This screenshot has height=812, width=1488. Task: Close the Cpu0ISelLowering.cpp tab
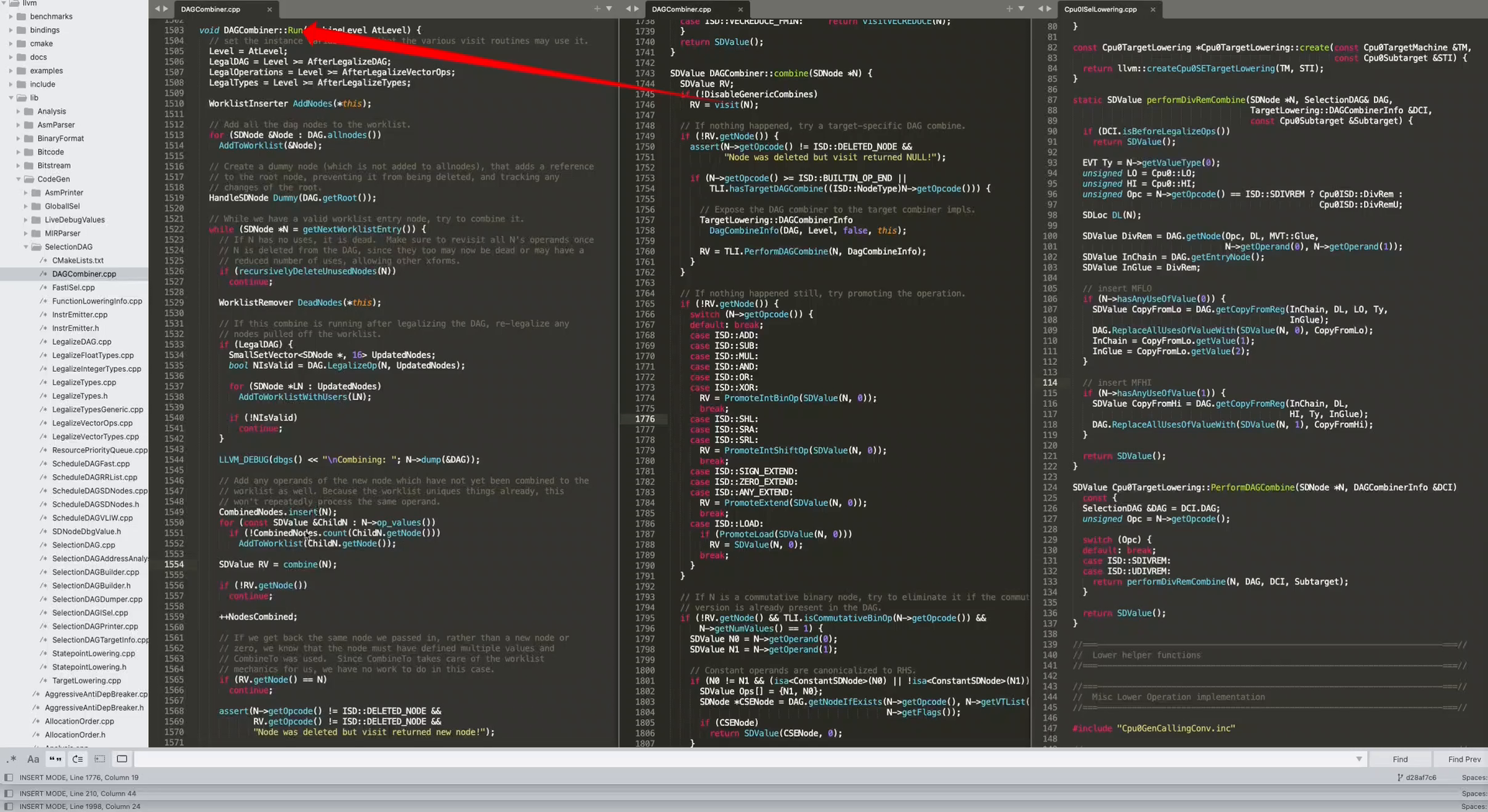click(1152, 9)
